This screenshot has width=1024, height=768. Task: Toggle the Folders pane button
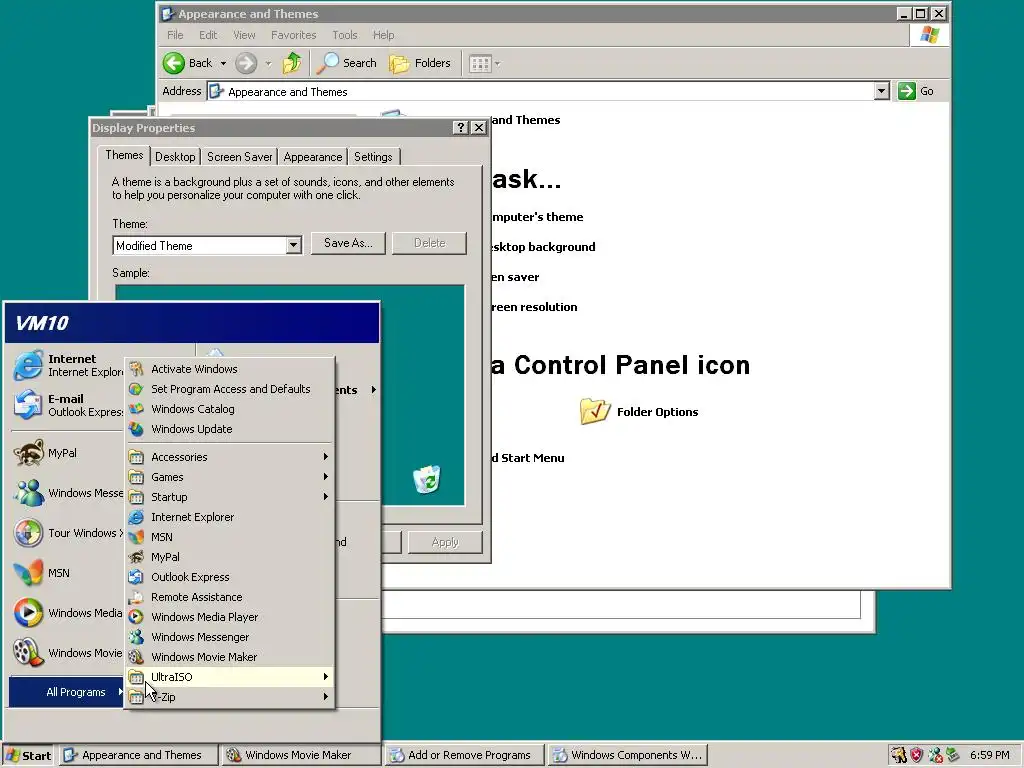click(420, 63)
